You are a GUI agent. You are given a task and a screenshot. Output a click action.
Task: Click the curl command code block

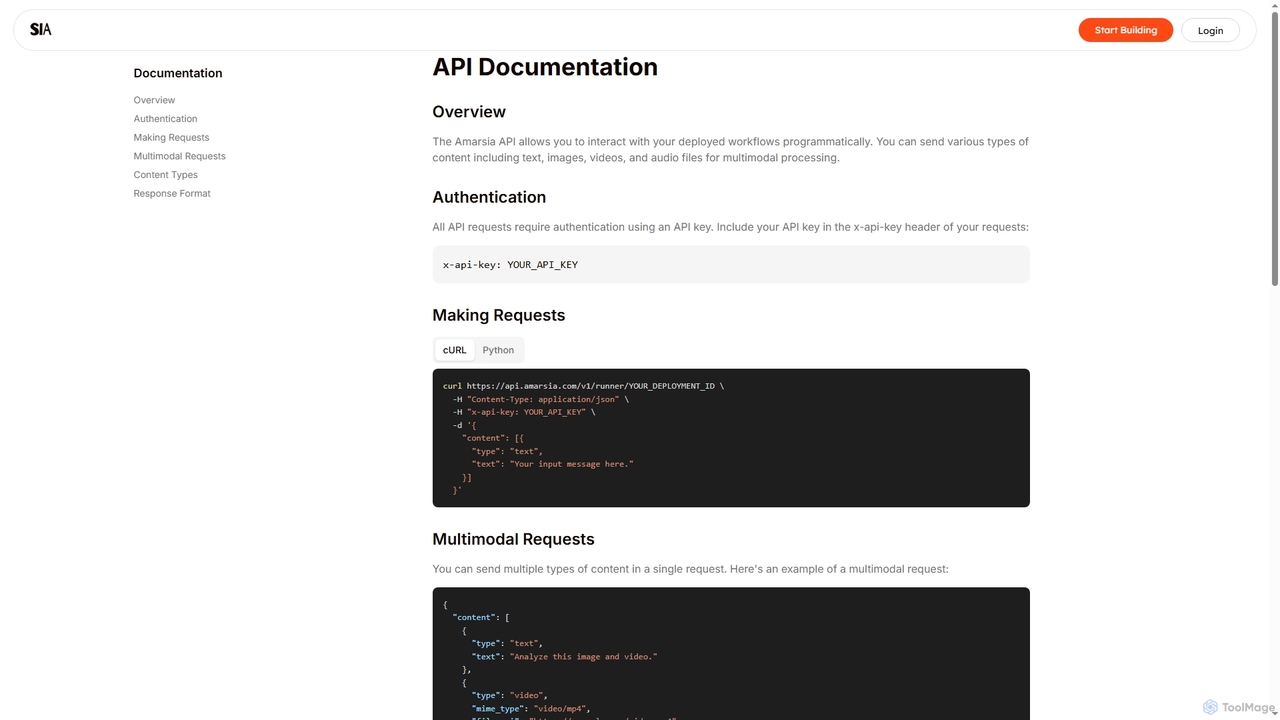[731, 438]
